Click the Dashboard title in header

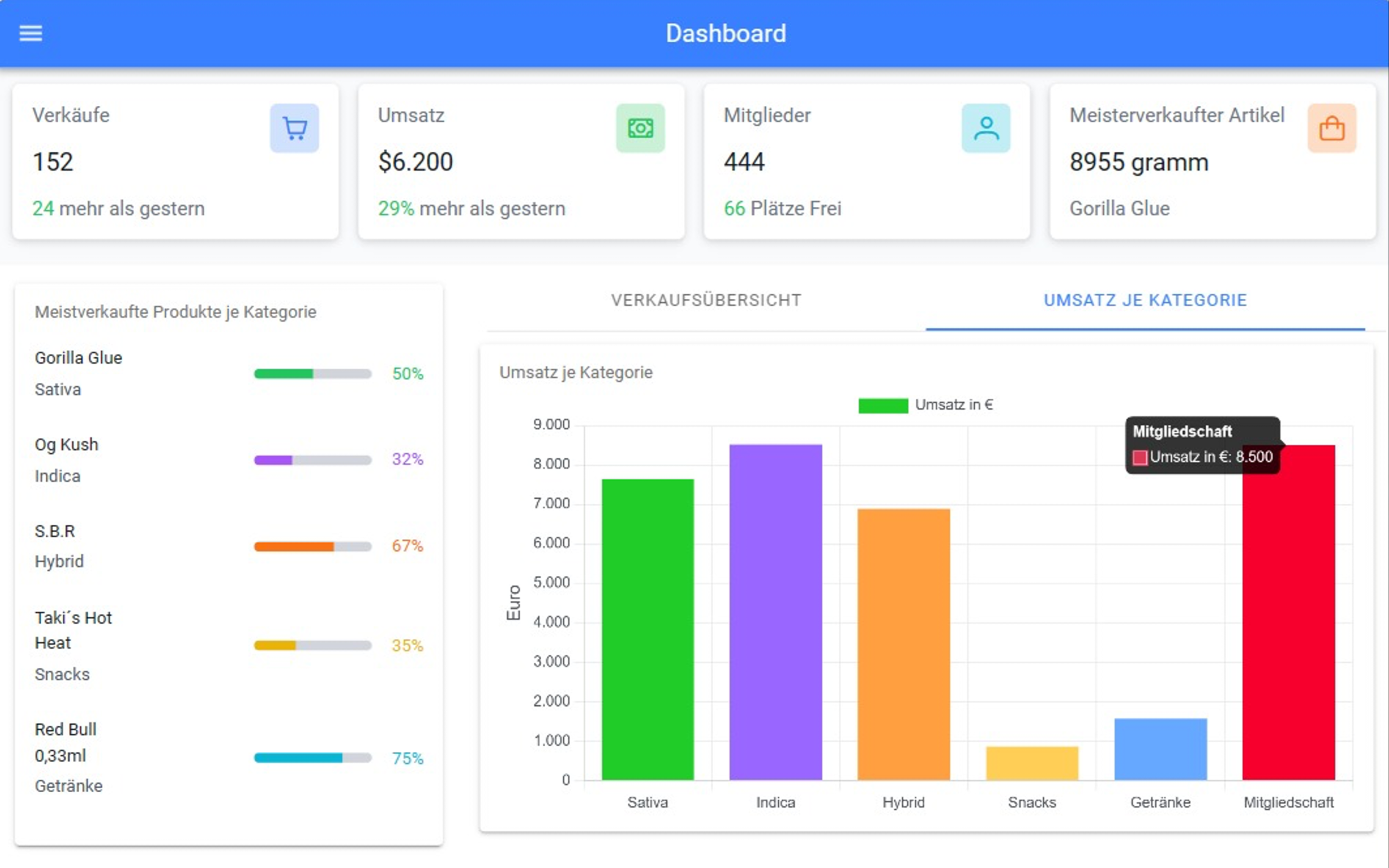click(x=725, y=33)
